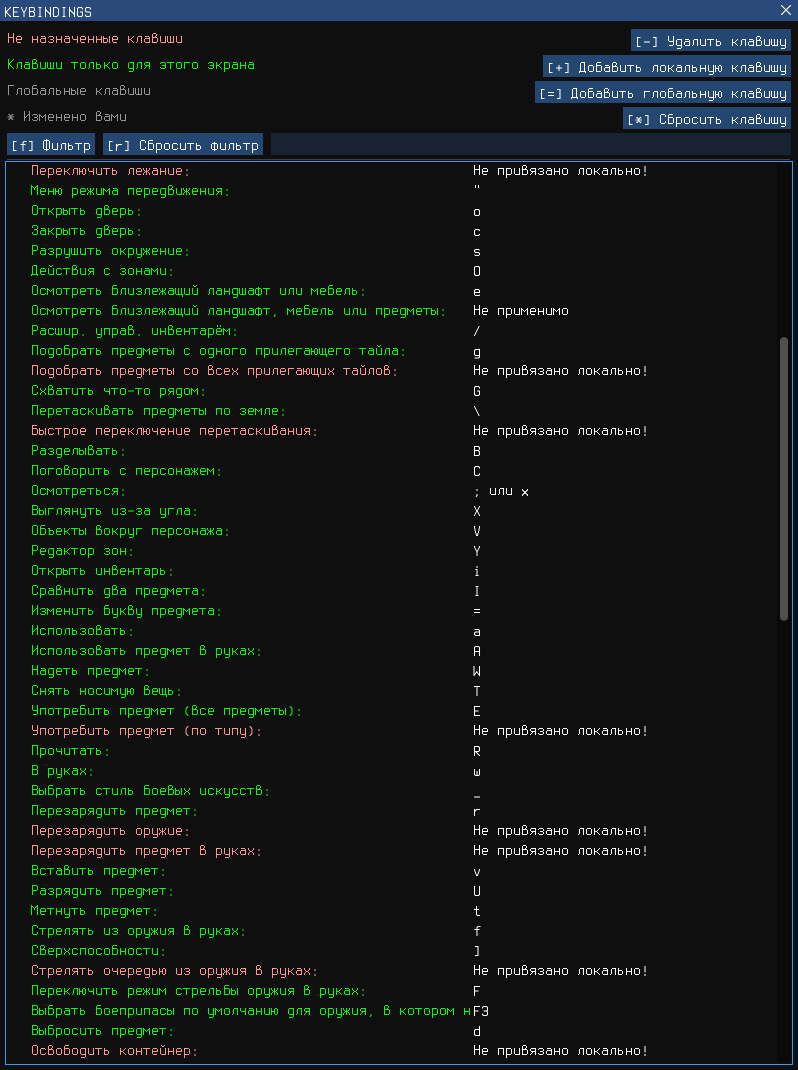Click 'Сбросить фильтр' to reset filter
Screen dimensions: 798x1070
(x=183, y=145)
